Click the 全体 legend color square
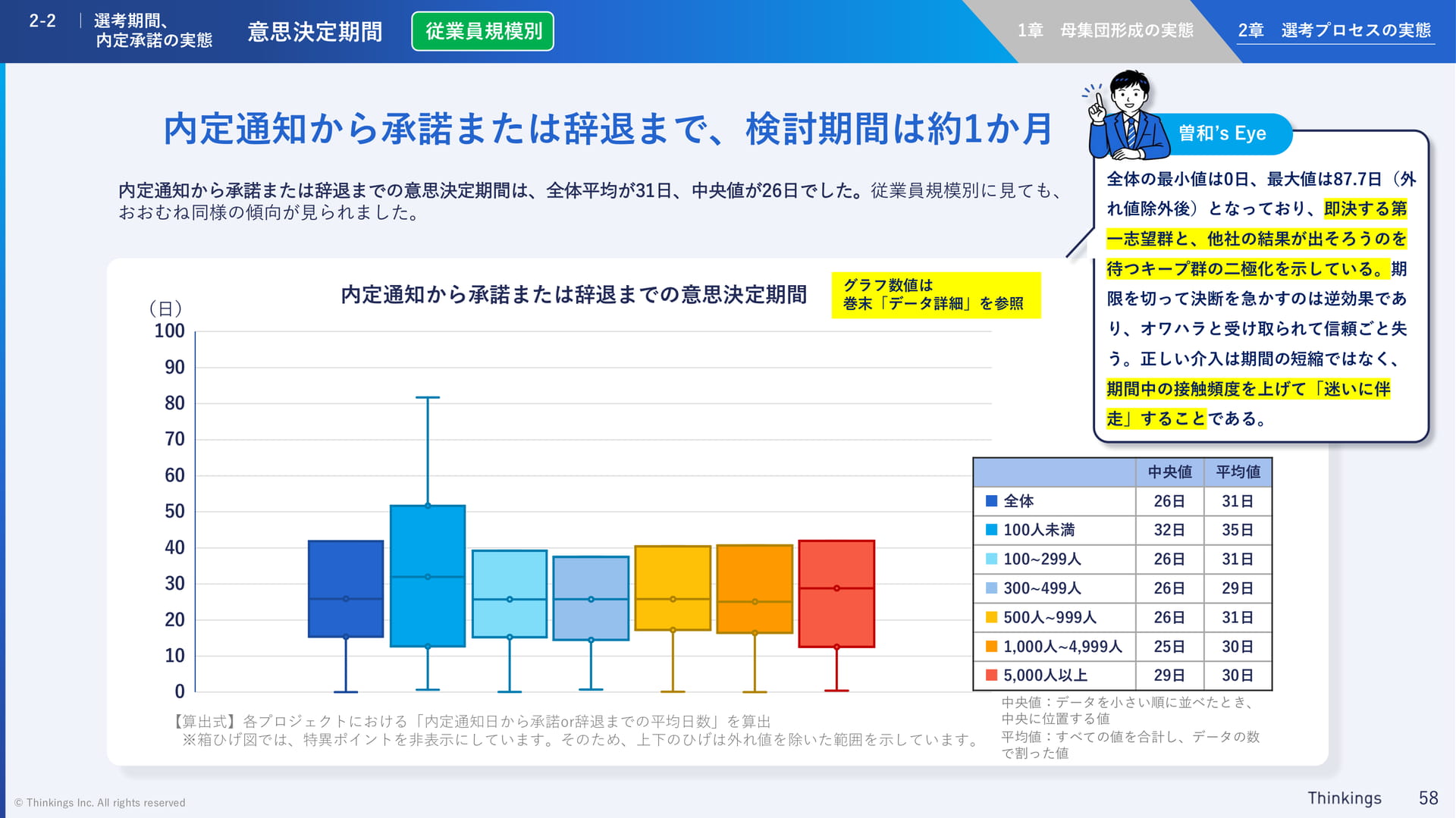Viewport: 1456px width, 818px height. (x=990, y=501)
